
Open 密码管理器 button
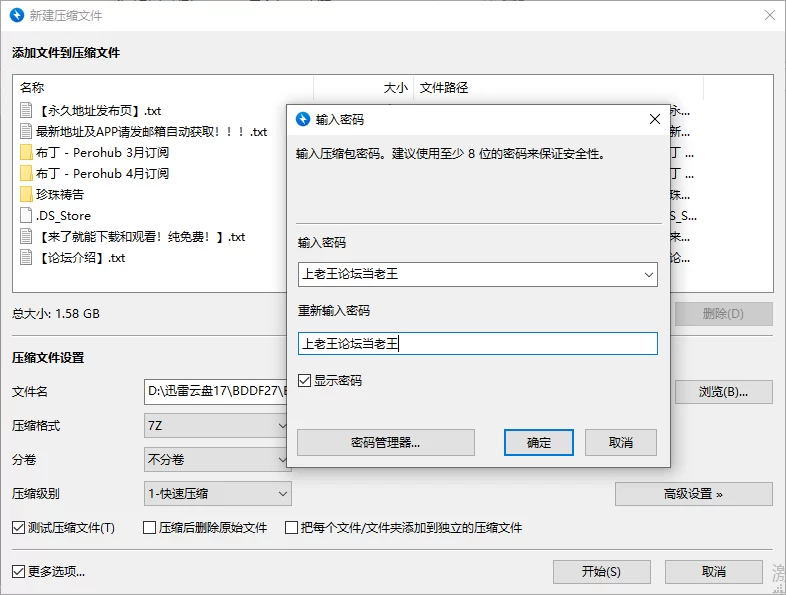coord(385,442)
